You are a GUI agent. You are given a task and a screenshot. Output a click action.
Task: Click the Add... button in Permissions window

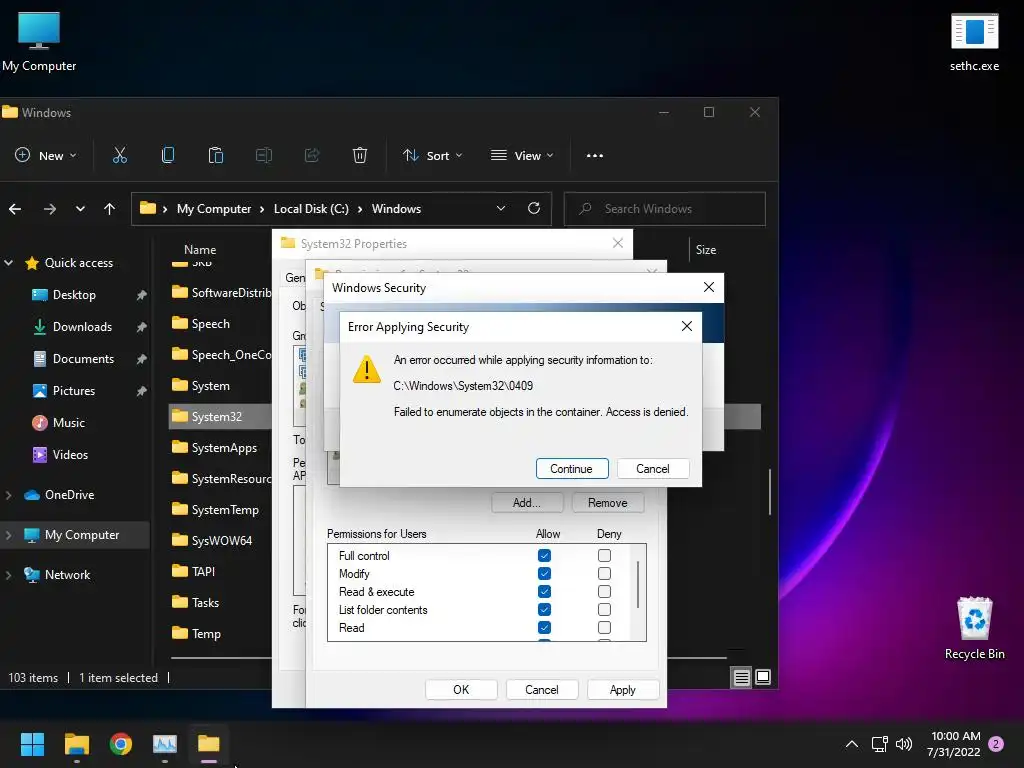(526, 502)
